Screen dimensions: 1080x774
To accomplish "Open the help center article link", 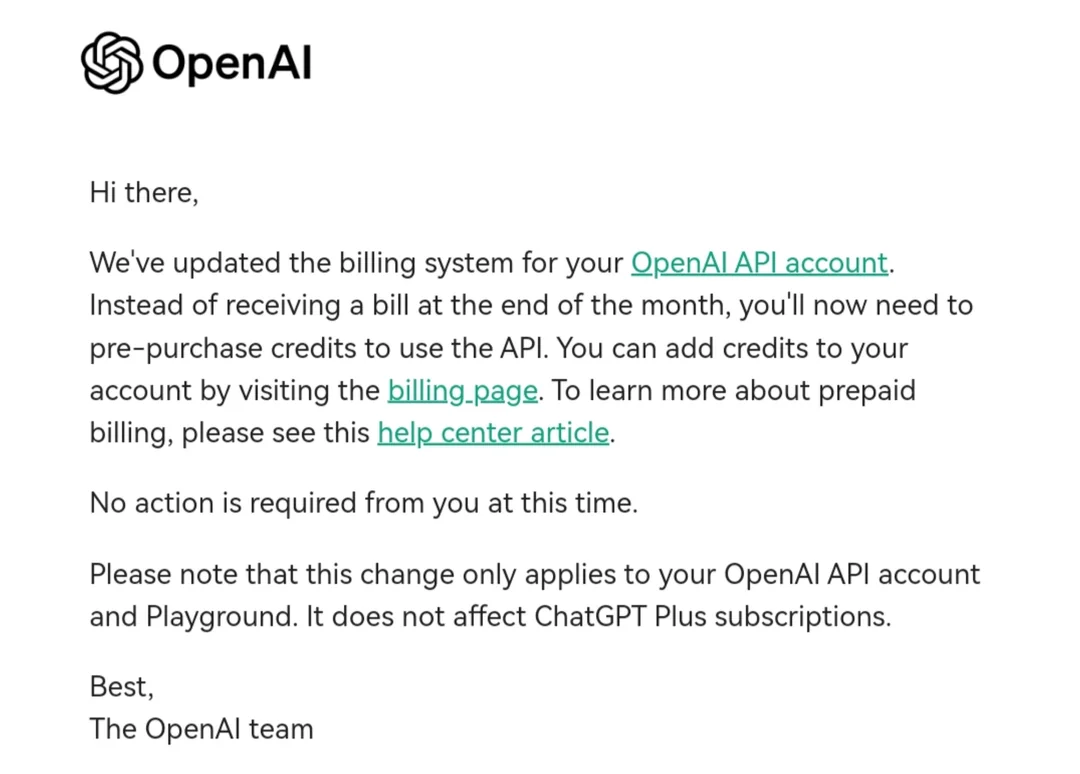I will pos(493,433).
